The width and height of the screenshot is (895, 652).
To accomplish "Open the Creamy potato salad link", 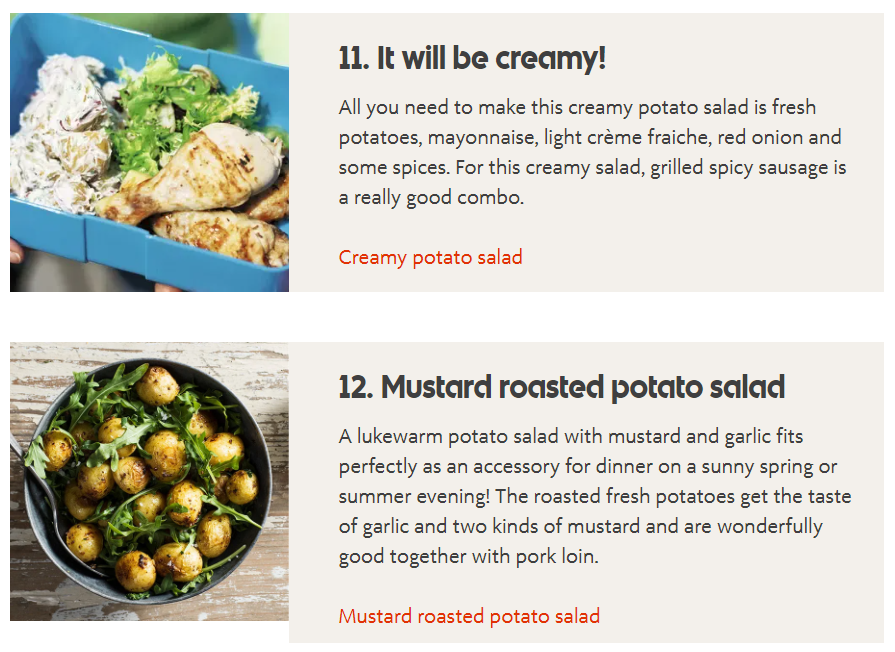I will pos(430,257).
